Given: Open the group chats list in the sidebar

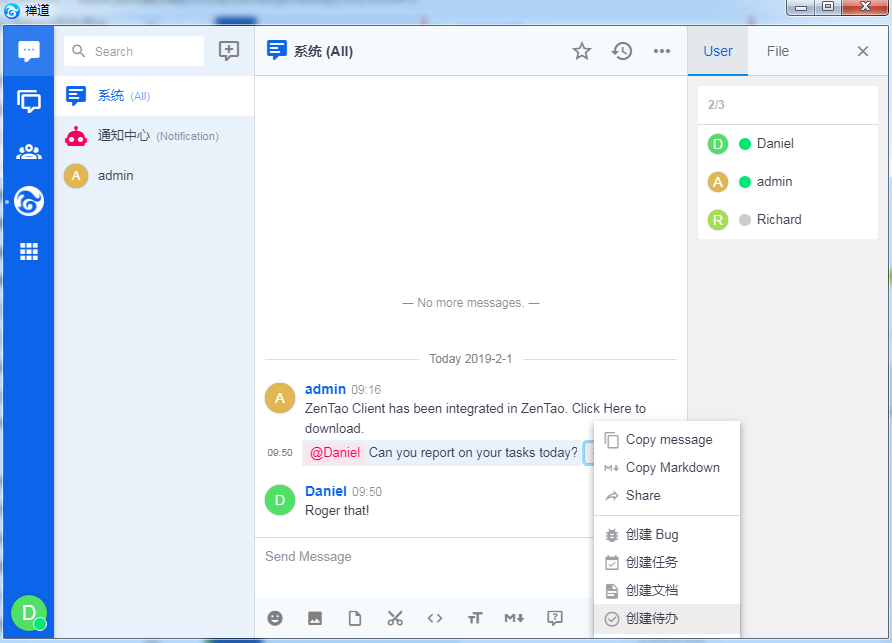Looking at the screenshot, I should pyautogui.click(x=29, y=101).
